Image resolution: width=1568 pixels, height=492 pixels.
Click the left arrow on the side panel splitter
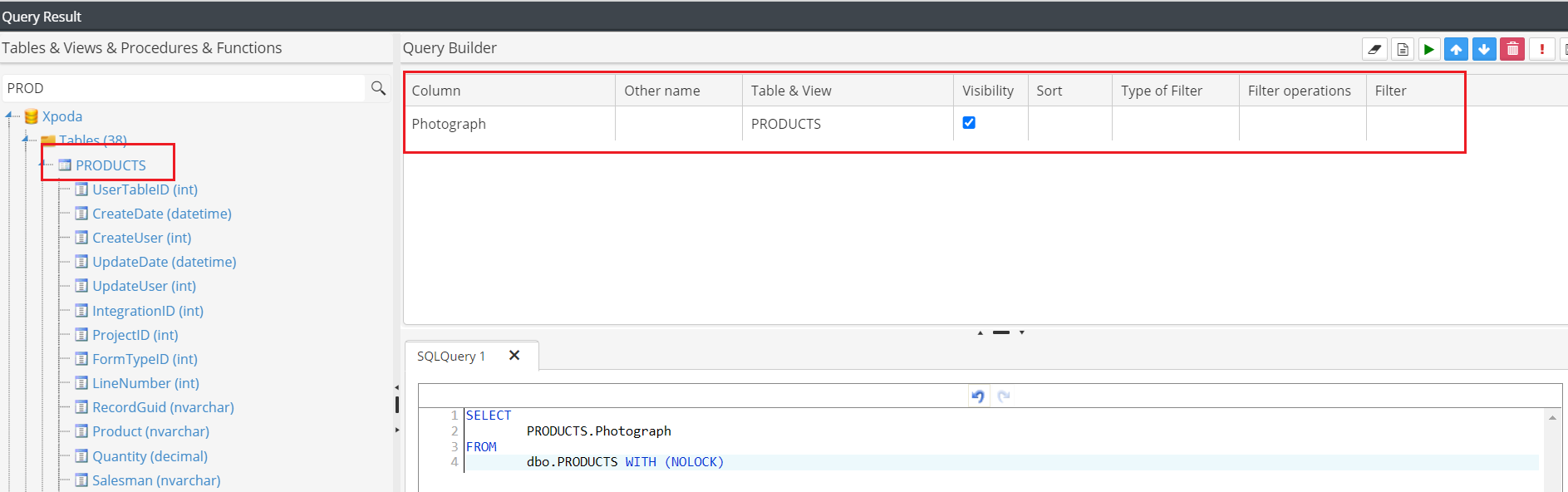396,387
